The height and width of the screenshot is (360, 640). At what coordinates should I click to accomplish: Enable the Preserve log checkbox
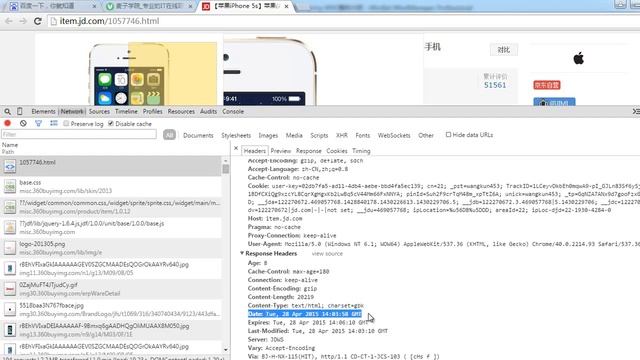tap(66, 123)
